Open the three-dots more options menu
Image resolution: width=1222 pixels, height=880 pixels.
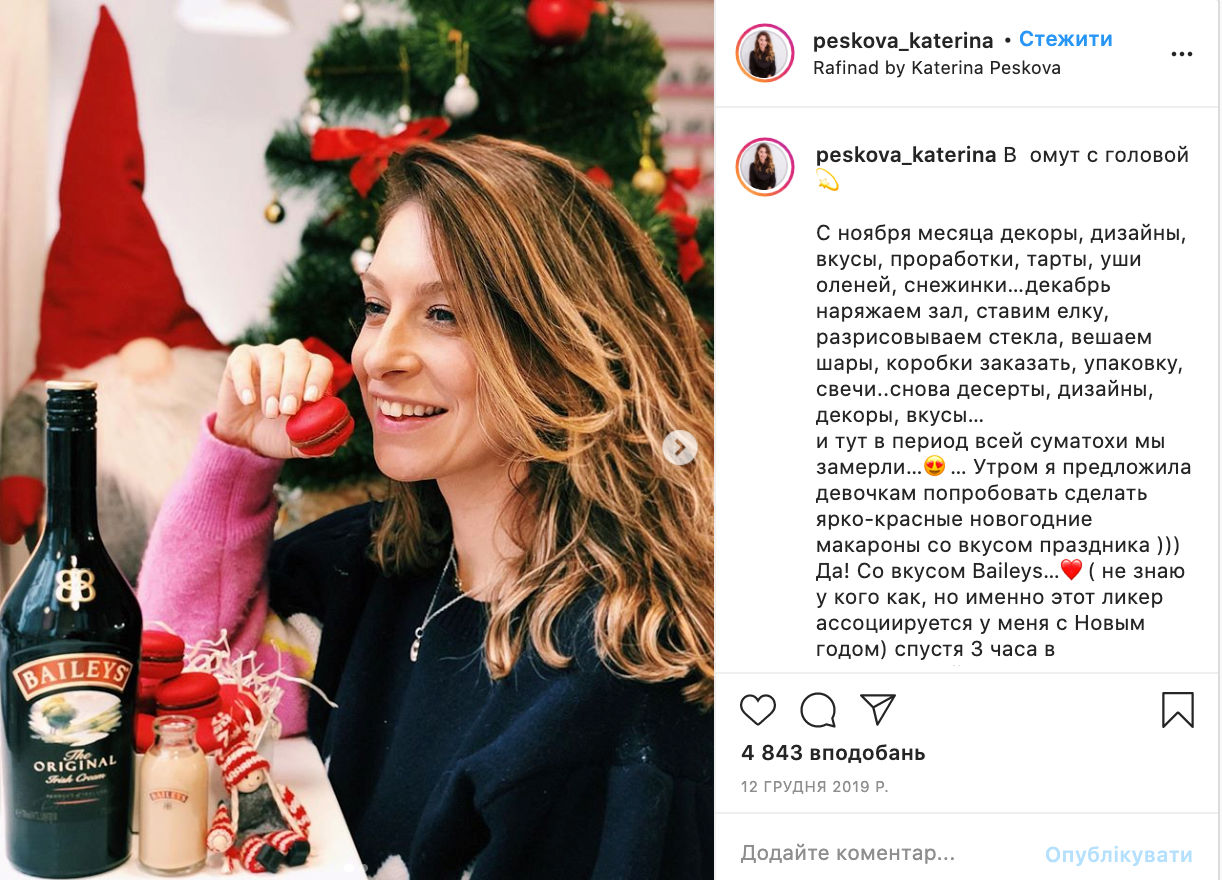click(x=1181, y=54)
